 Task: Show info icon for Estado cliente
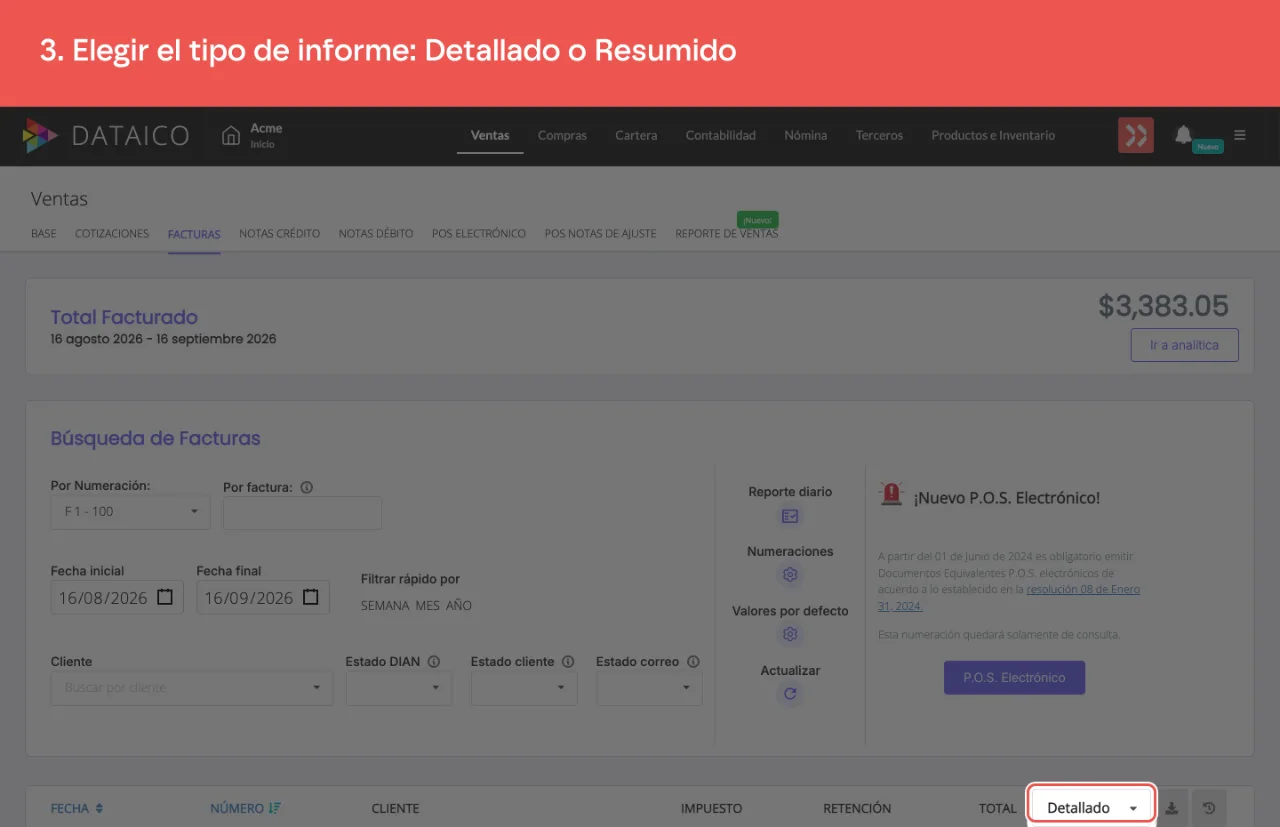point(568,662)
